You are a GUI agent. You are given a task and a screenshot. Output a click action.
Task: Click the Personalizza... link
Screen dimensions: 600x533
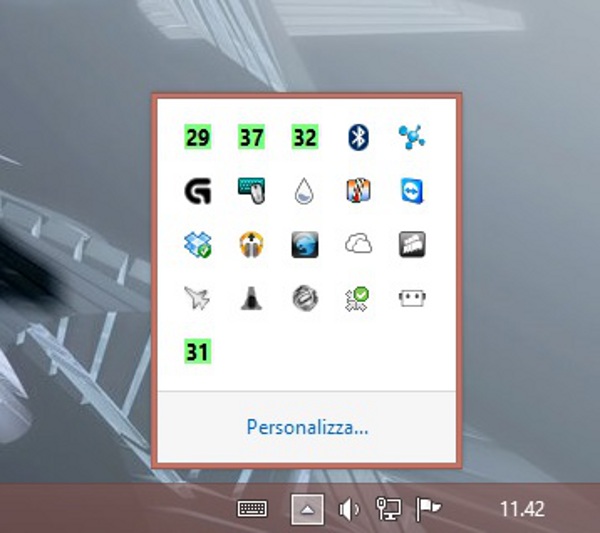307,427
